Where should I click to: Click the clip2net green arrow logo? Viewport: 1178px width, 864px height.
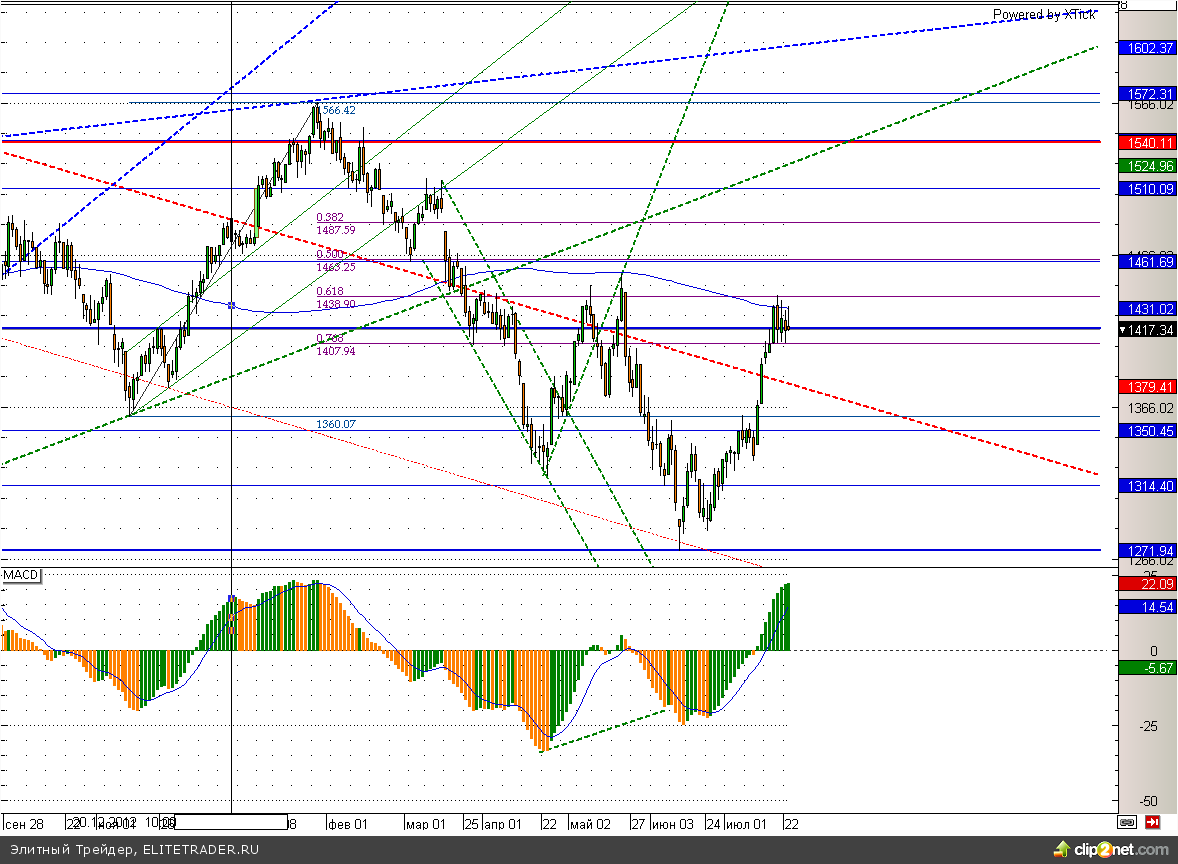(1061, 850)
